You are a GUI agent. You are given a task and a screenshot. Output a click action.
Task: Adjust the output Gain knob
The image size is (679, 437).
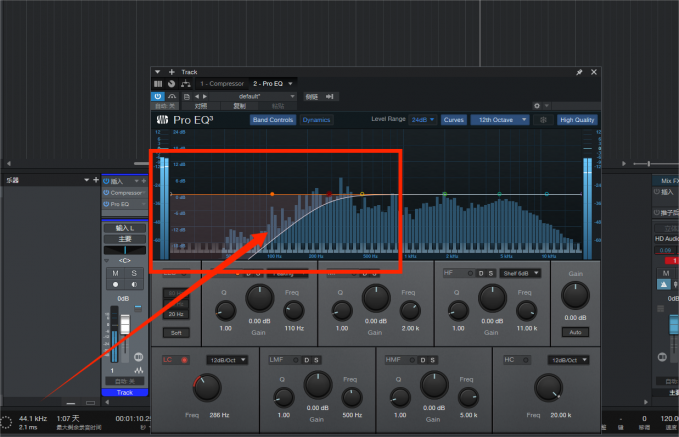(x=575, y=296)
